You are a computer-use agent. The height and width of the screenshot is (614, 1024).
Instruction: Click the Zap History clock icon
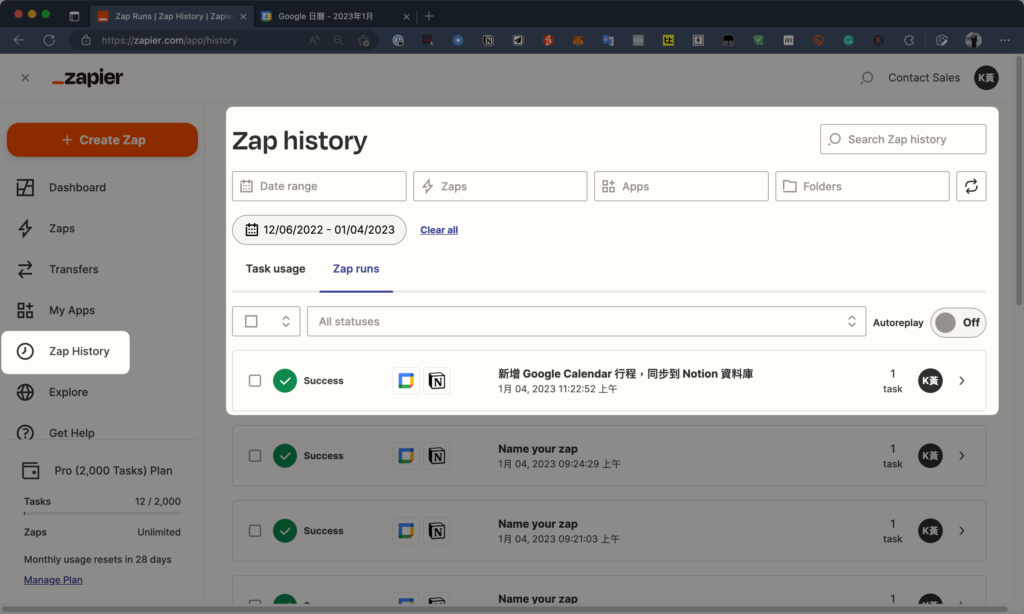(25, 351)
